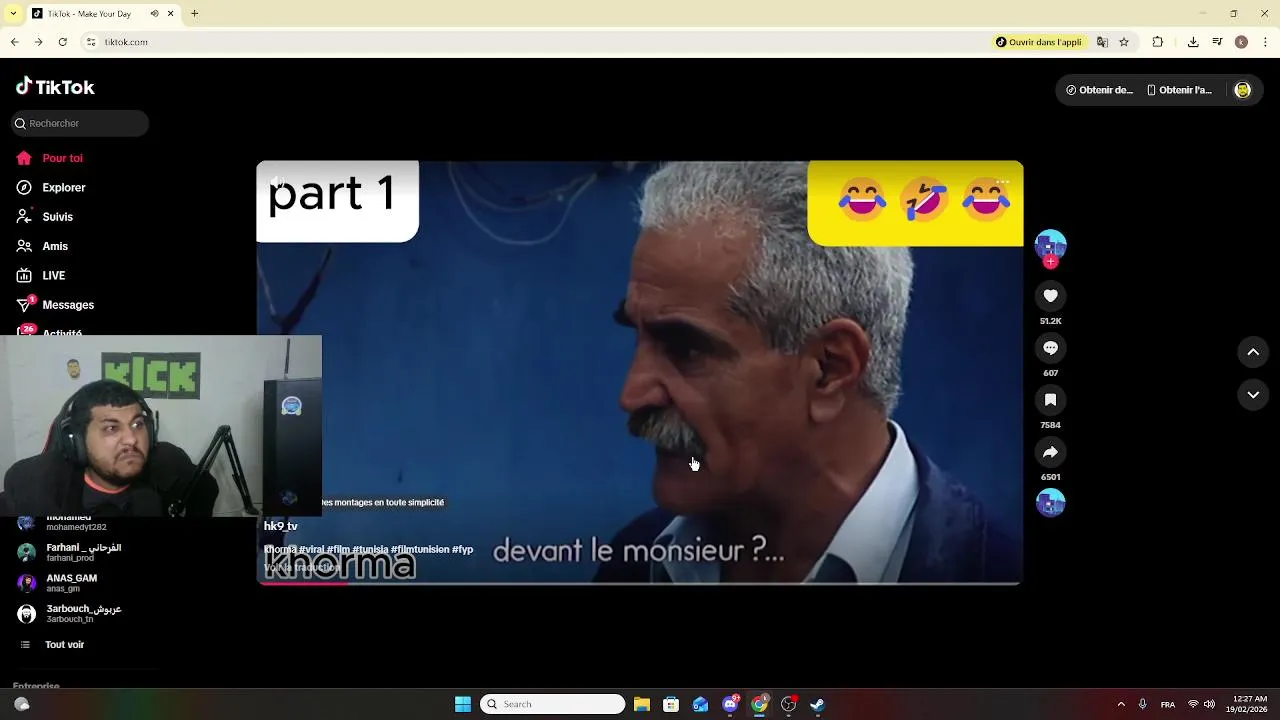The height and width of the screenshot is (720, 1280).
Task: Click the TikTok logo
Action: (55, 87)
